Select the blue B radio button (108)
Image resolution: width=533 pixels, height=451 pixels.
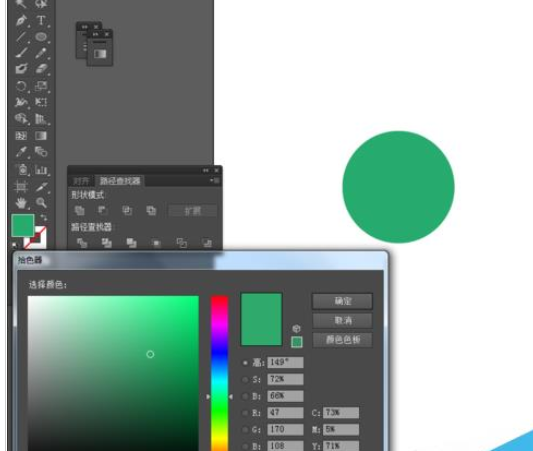245,446
